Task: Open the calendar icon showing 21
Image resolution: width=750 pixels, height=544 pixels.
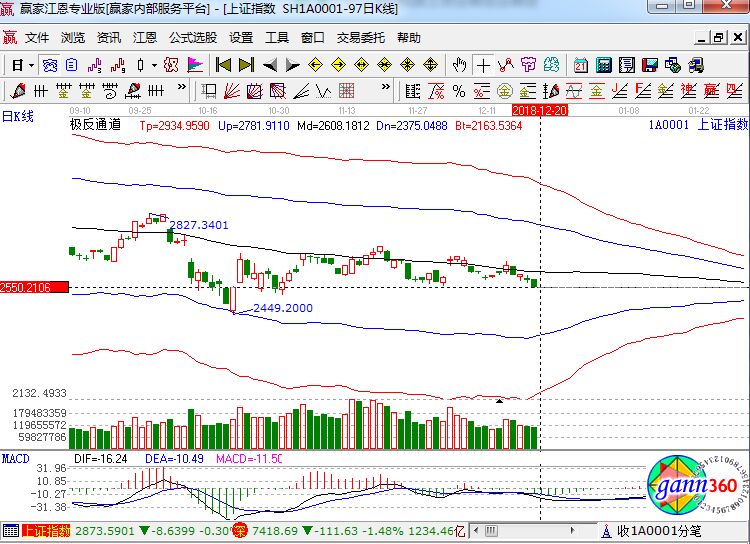Action: point(581,65)
